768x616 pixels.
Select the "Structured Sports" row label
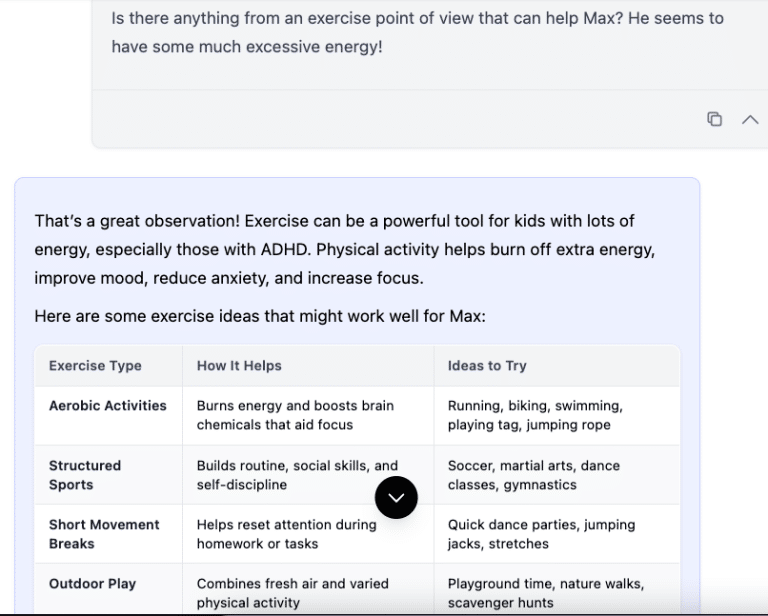click(x=85, y=475)
